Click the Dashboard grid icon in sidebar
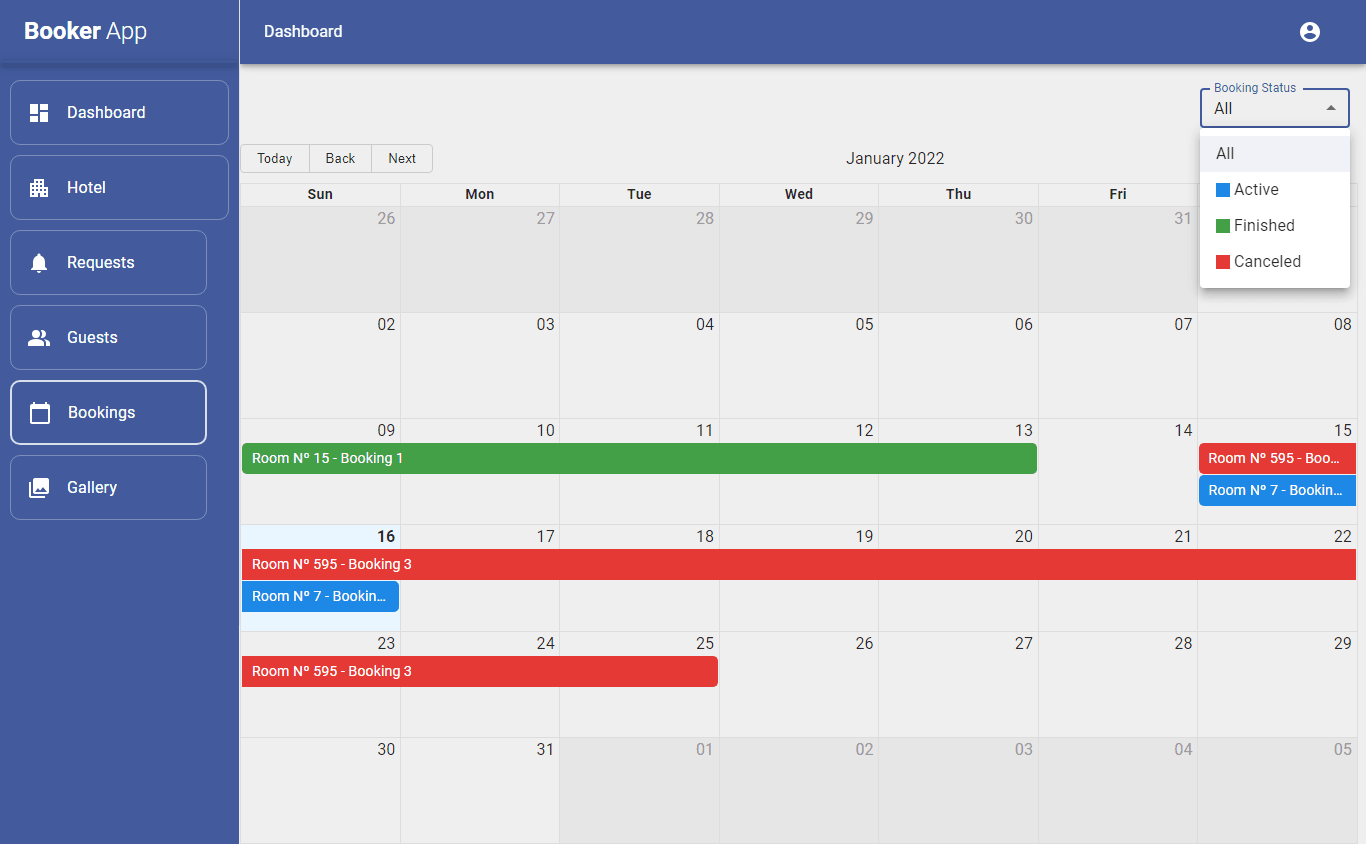Image resolution: width=1366 pixels, height=844 pixels. pyautogui.click(x=39, y=113)
